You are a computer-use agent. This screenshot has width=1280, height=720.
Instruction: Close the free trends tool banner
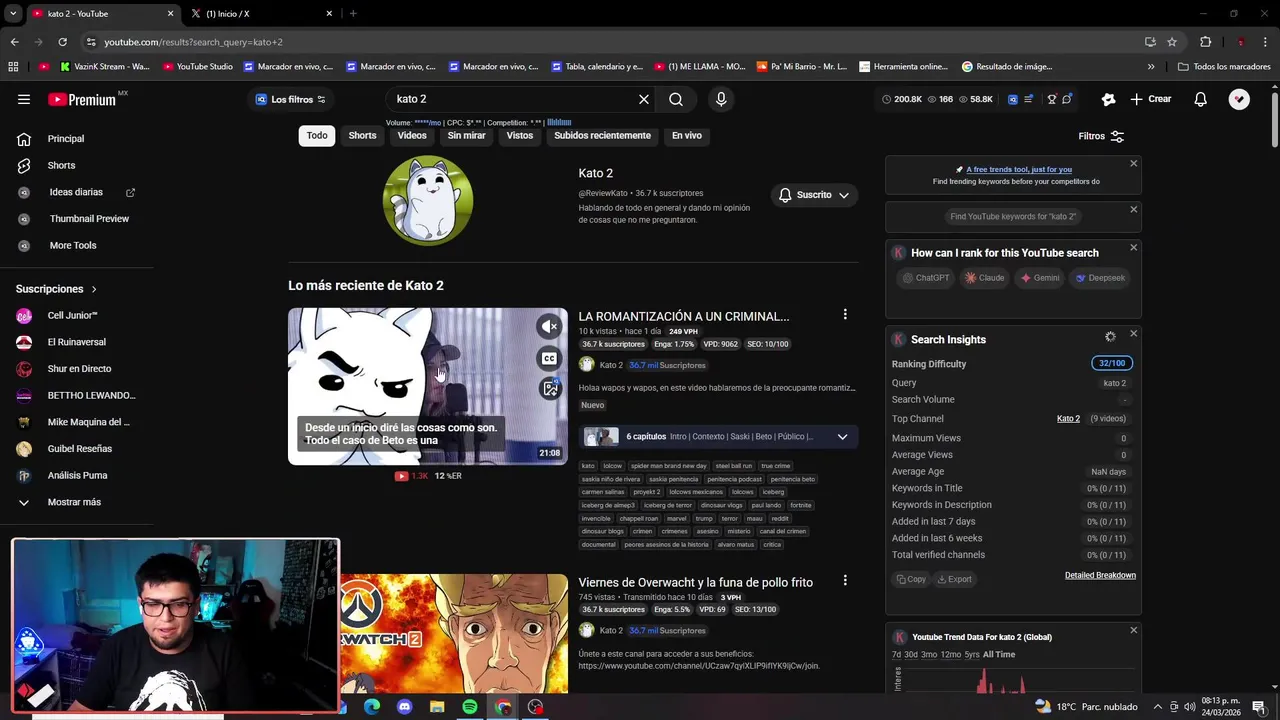pos(1133,163)
